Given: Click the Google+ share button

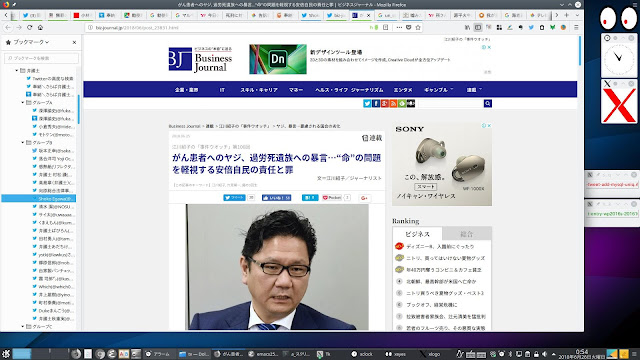Looking at the screenshot, I should coord(364,198).
